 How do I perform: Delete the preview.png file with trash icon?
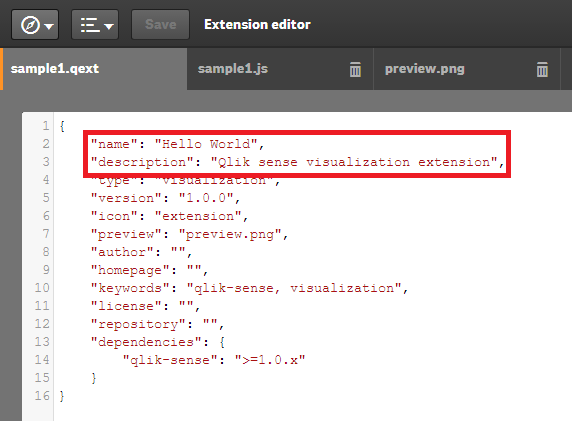click(542, 69)
